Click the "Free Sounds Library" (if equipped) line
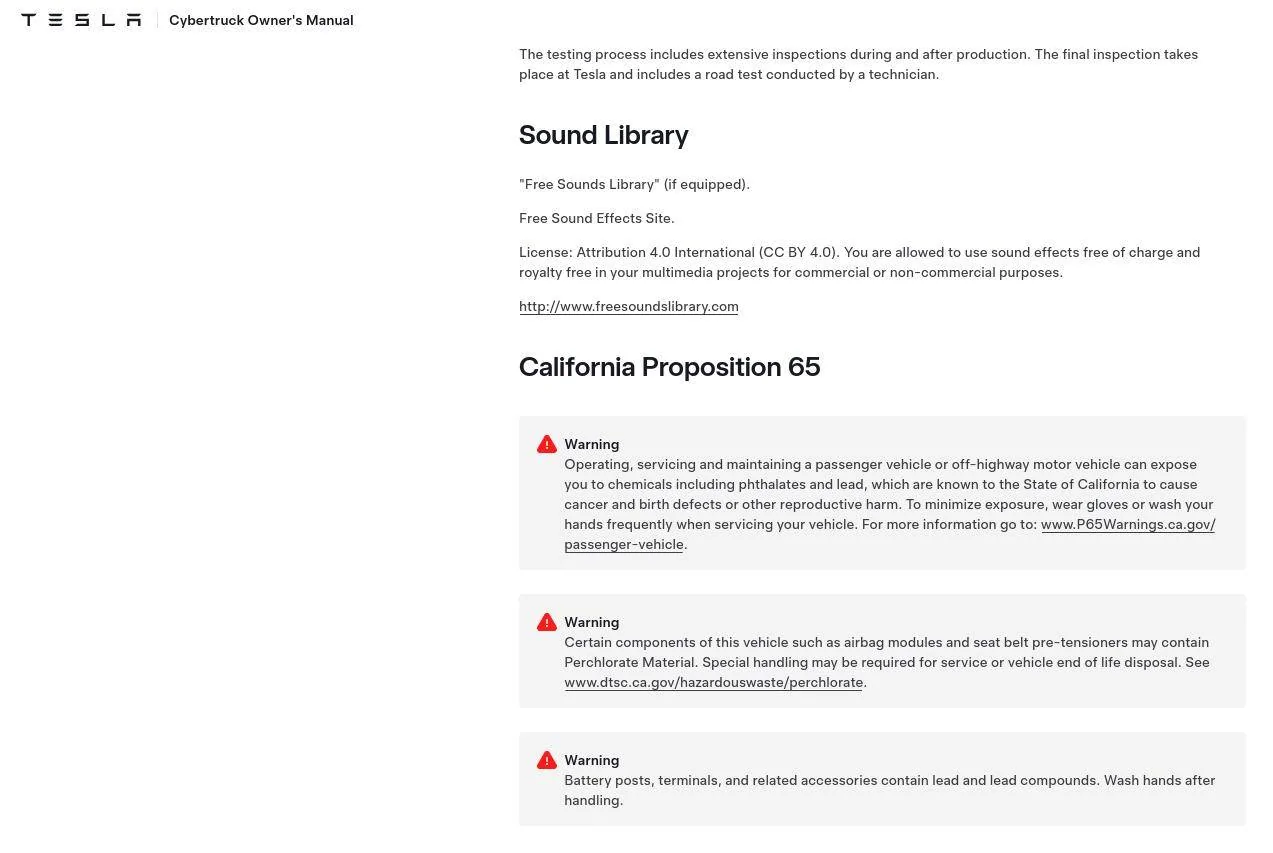Image resolution: width=1273 pixels, height=853 pixels. pyautogui.click(x=634, y=184)
